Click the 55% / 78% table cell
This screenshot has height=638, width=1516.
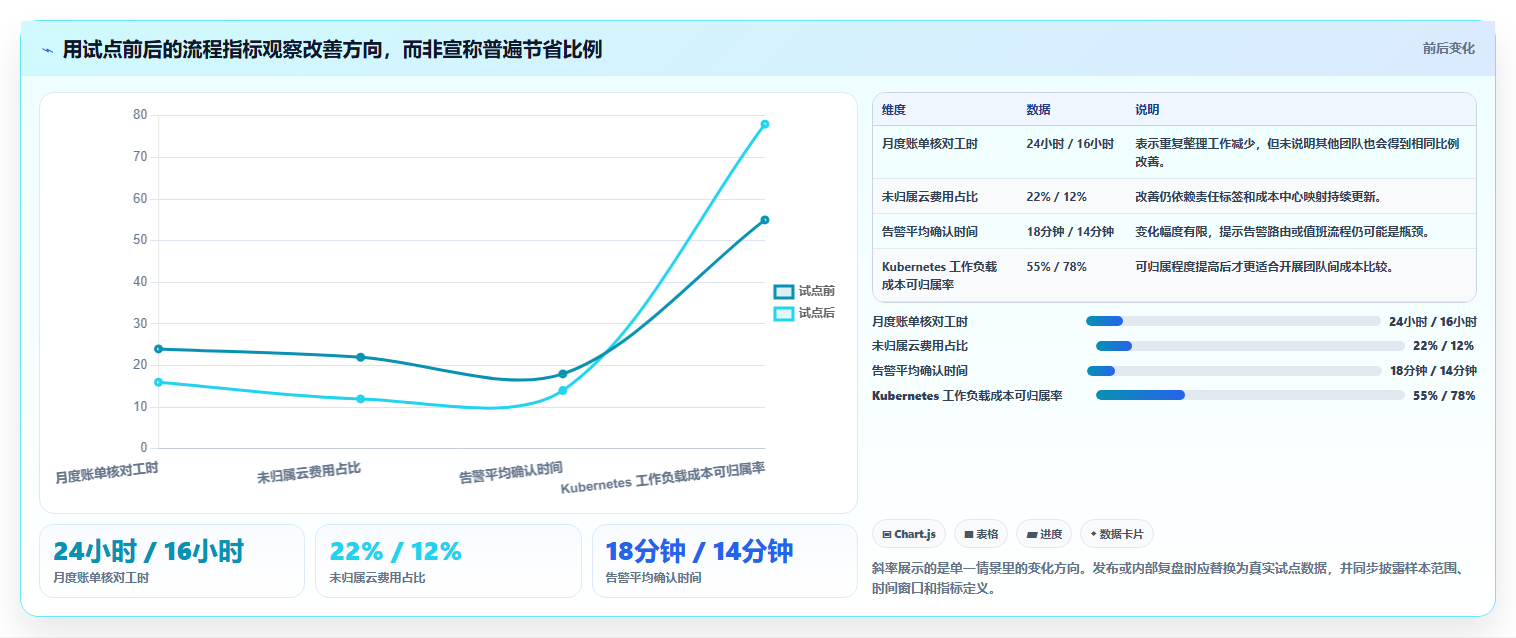(1056, 267)
